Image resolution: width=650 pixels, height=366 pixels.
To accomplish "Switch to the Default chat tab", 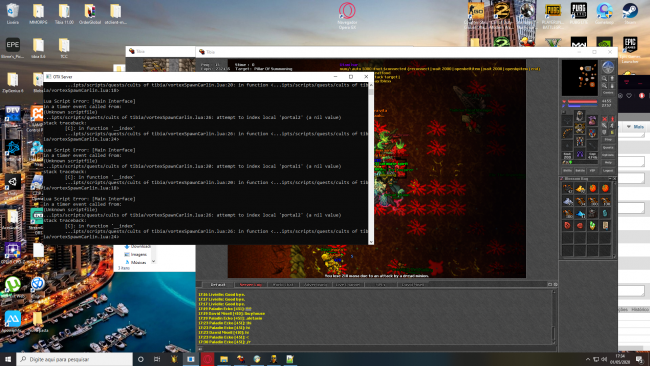I will (218, 285).
